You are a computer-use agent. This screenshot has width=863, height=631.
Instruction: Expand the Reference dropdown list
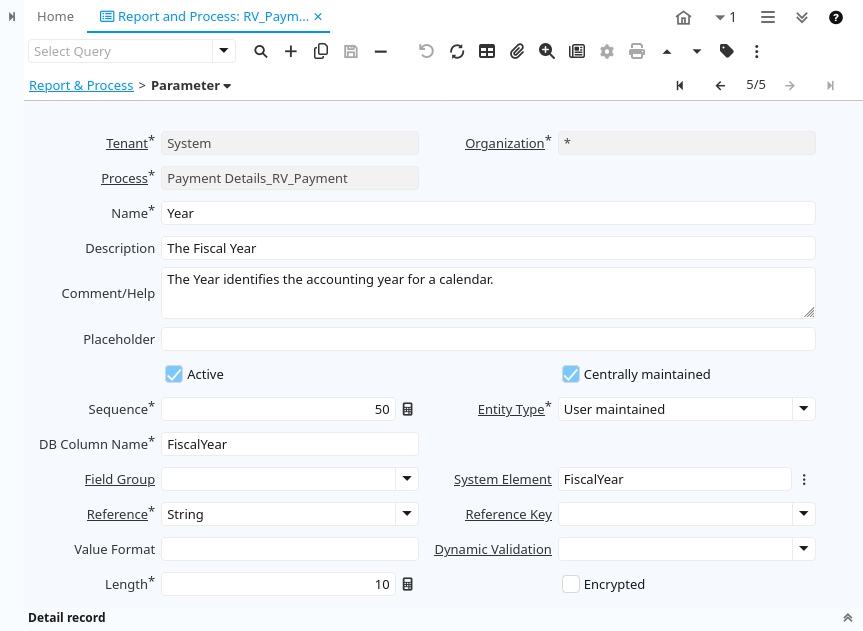[407, 514]
